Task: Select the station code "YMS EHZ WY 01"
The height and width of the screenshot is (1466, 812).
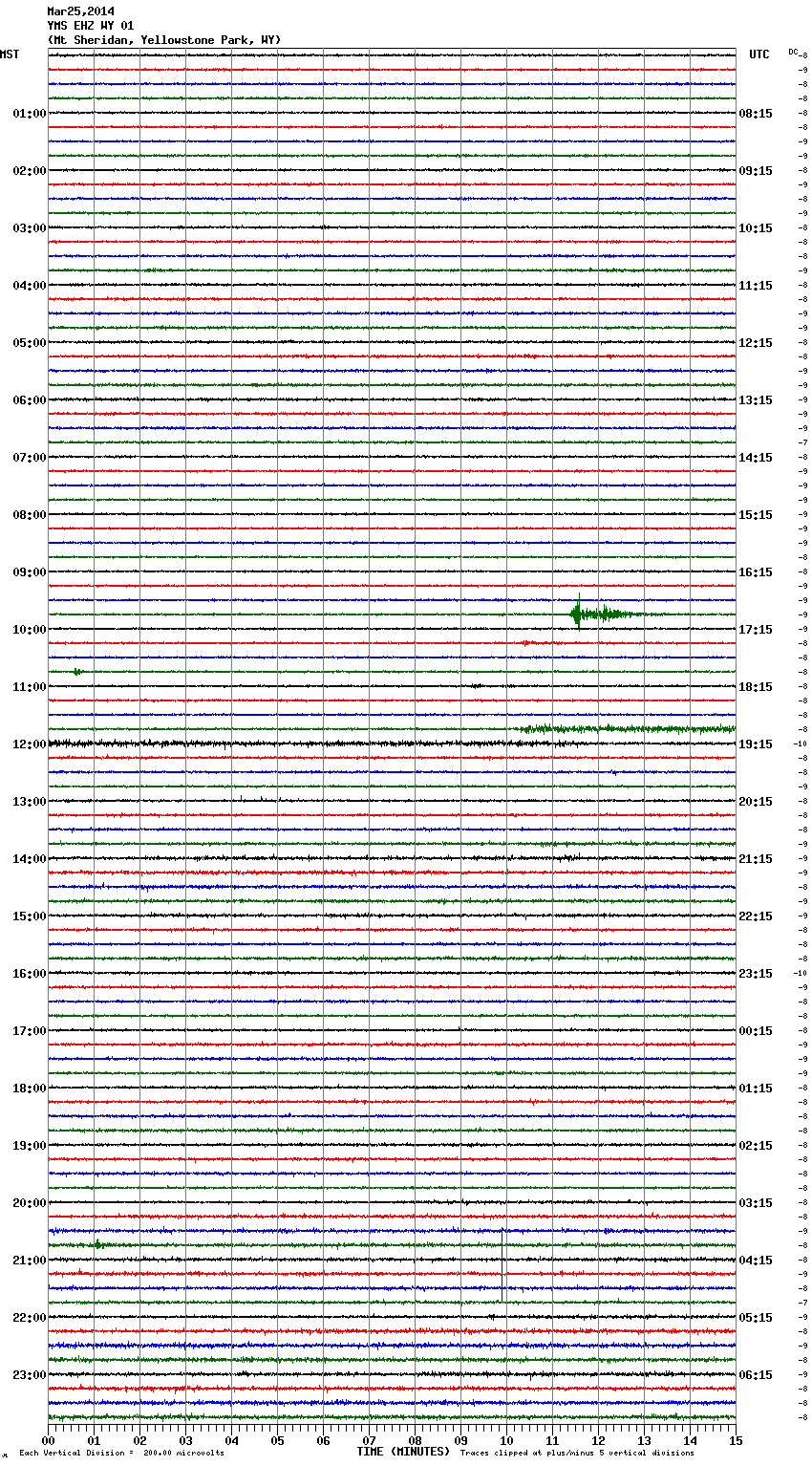Action: tap(91, 26)
